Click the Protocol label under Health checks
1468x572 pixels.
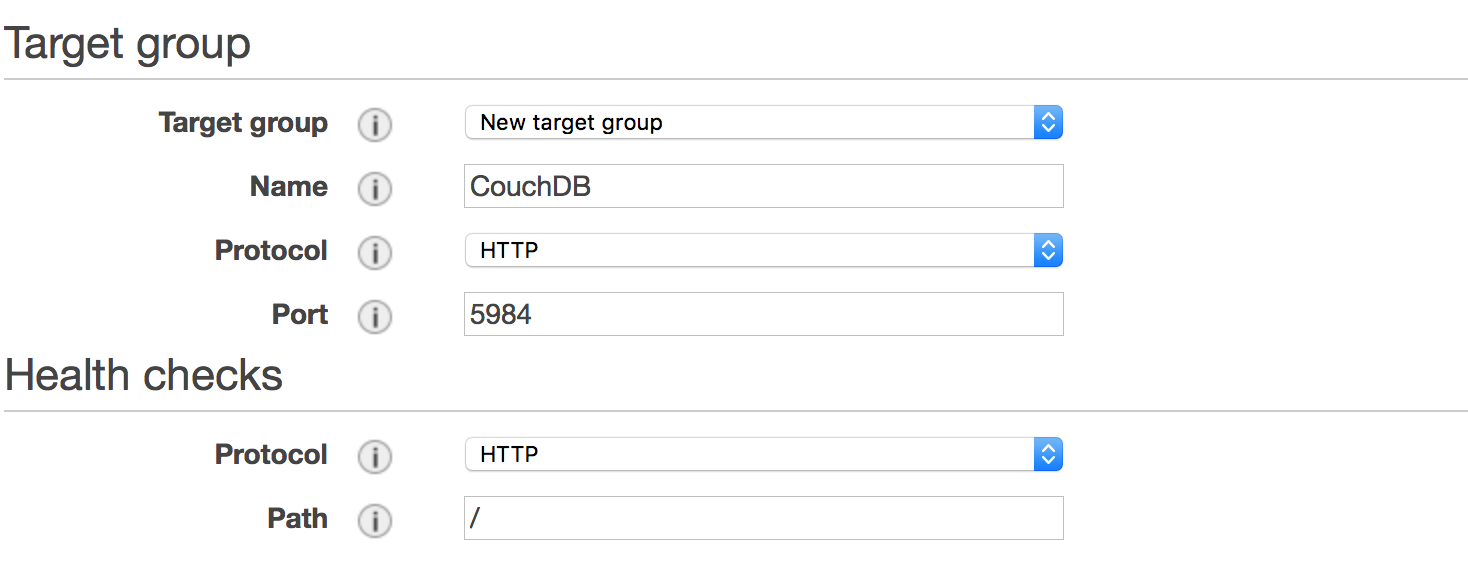(x=271, y=455)
